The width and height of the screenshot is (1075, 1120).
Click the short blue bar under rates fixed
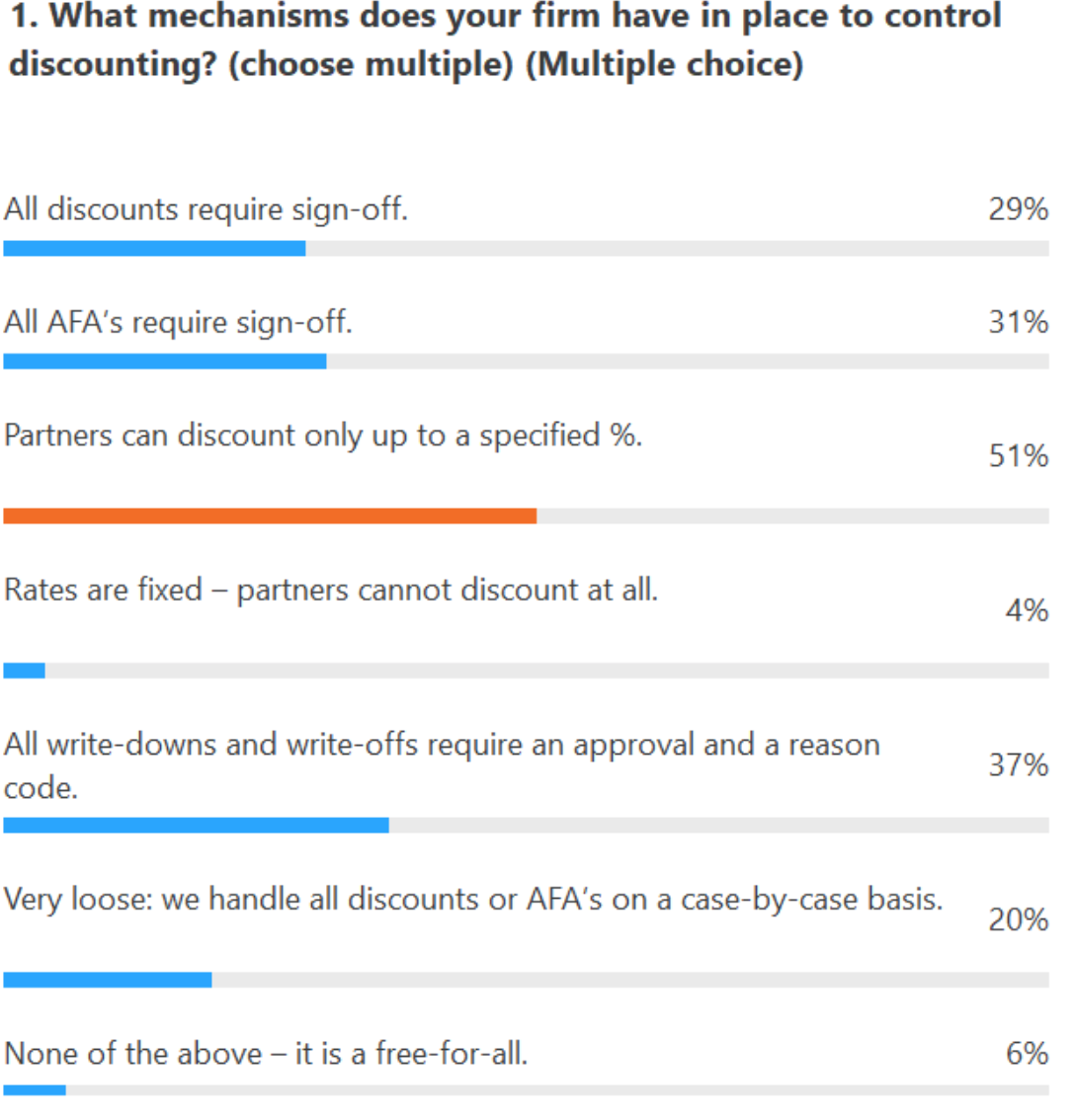point(25,671)
